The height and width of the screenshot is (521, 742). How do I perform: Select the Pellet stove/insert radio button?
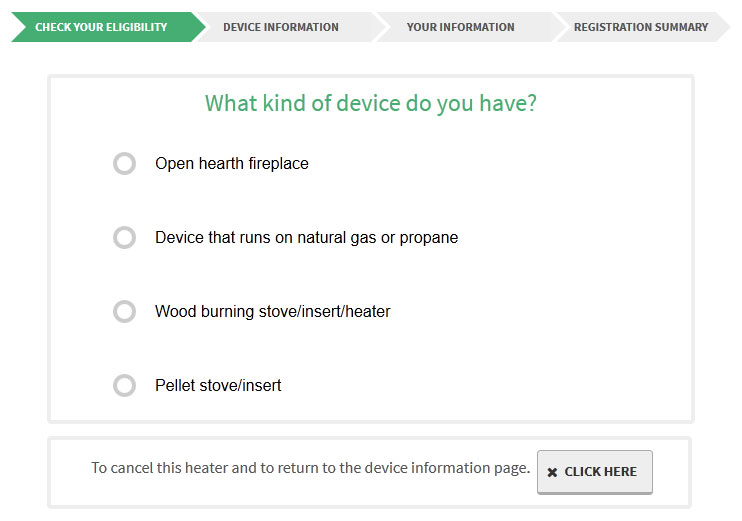click(124, 385)
